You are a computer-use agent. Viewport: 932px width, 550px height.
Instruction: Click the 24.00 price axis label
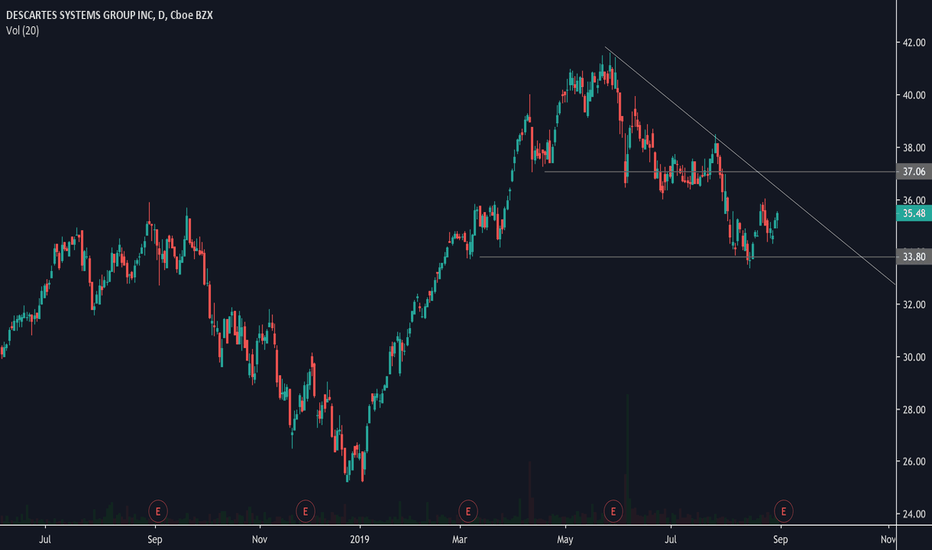(x=914, y=514)
